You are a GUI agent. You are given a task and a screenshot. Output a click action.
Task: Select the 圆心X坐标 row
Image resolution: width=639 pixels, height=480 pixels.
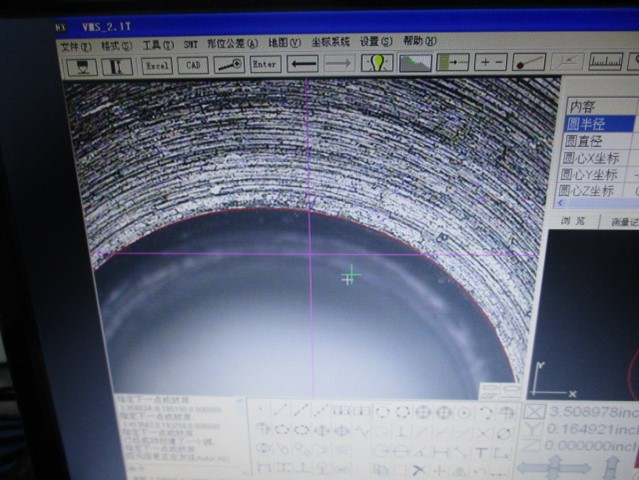coord(597,158)
